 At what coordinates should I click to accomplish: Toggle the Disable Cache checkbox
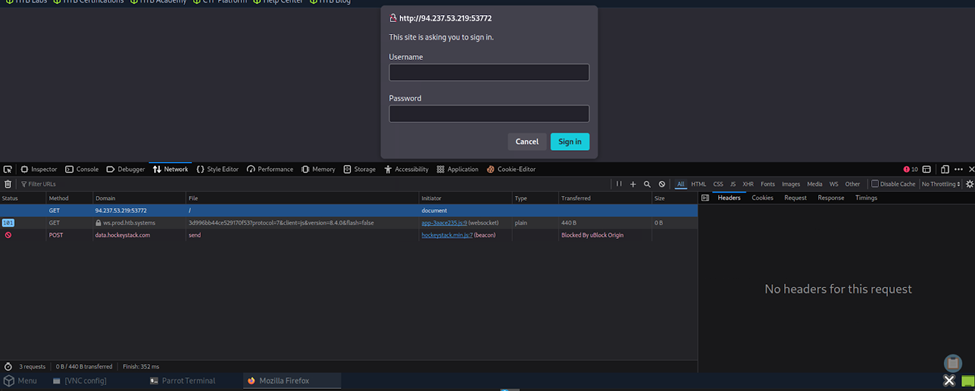(x=875, y=184)
